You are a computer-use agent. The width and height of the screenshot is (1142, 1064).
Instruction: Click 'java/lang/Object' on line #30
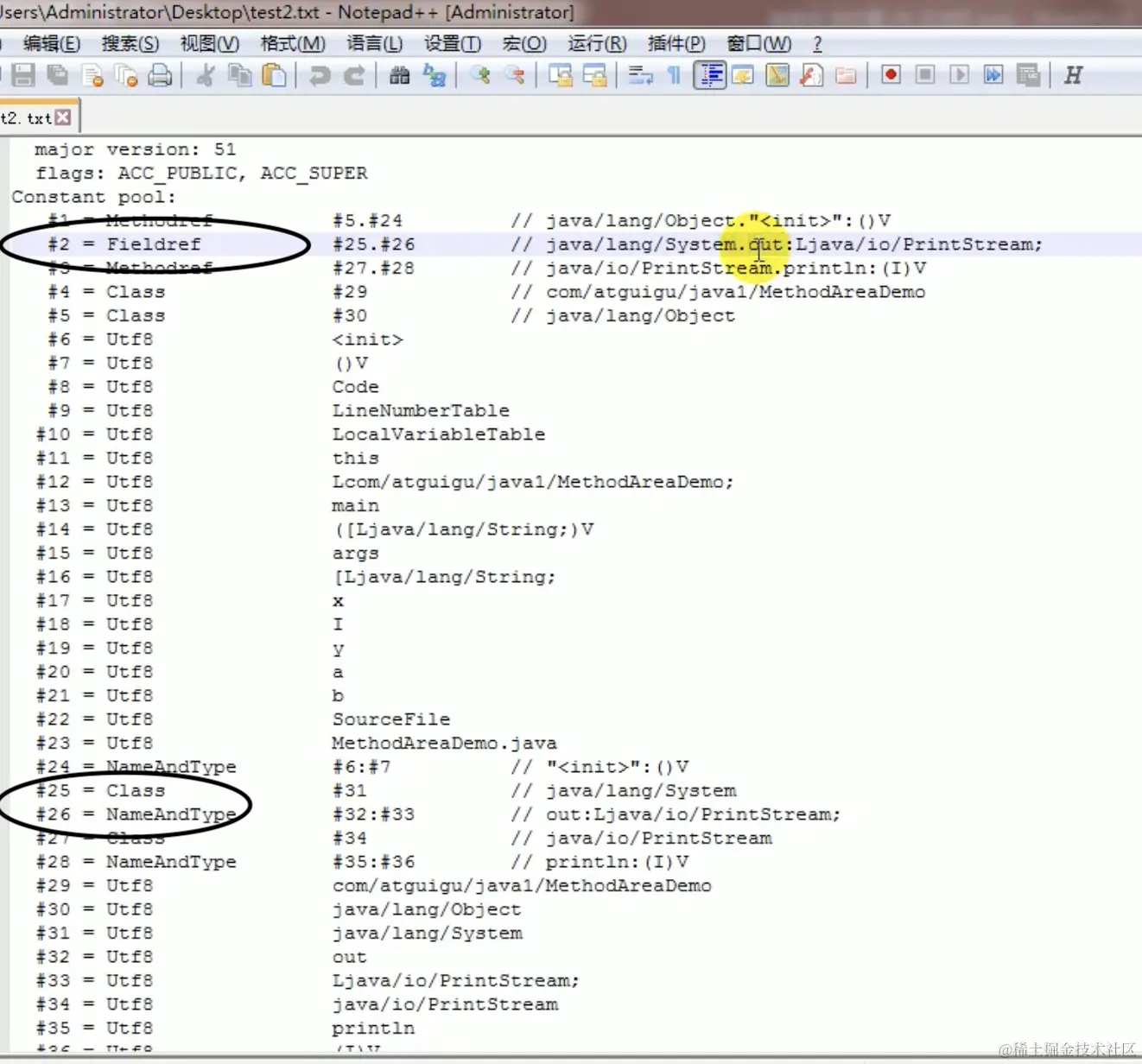(x=427, y=909)
